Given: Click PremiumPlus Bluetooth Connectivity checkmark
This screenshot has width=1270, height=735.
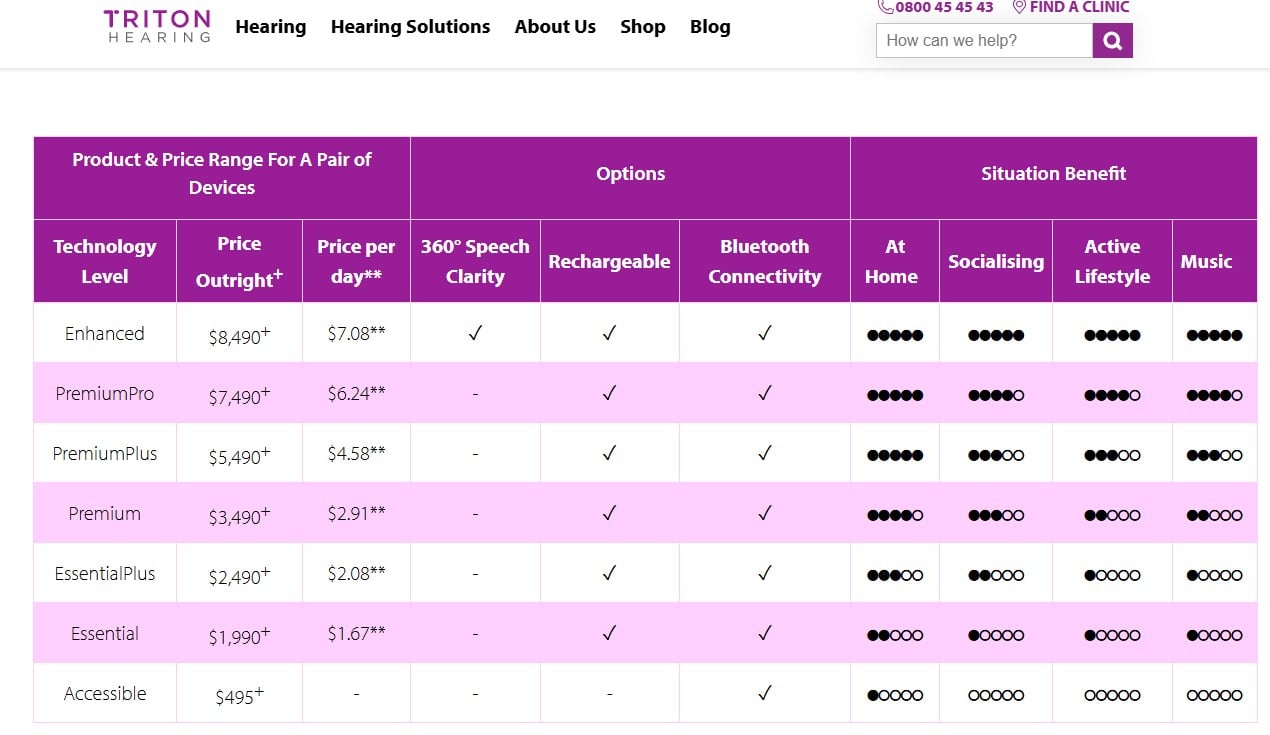Looking at the screenshot, I should click(x=765, y=453).
